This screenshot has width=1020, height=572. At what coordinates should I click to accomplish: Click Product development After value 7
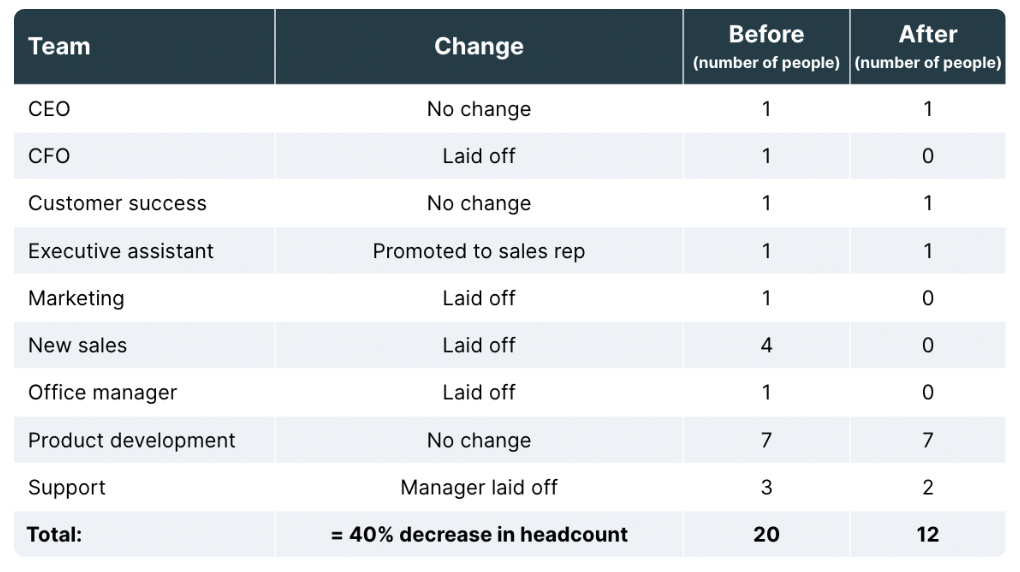tap(928, 441)
